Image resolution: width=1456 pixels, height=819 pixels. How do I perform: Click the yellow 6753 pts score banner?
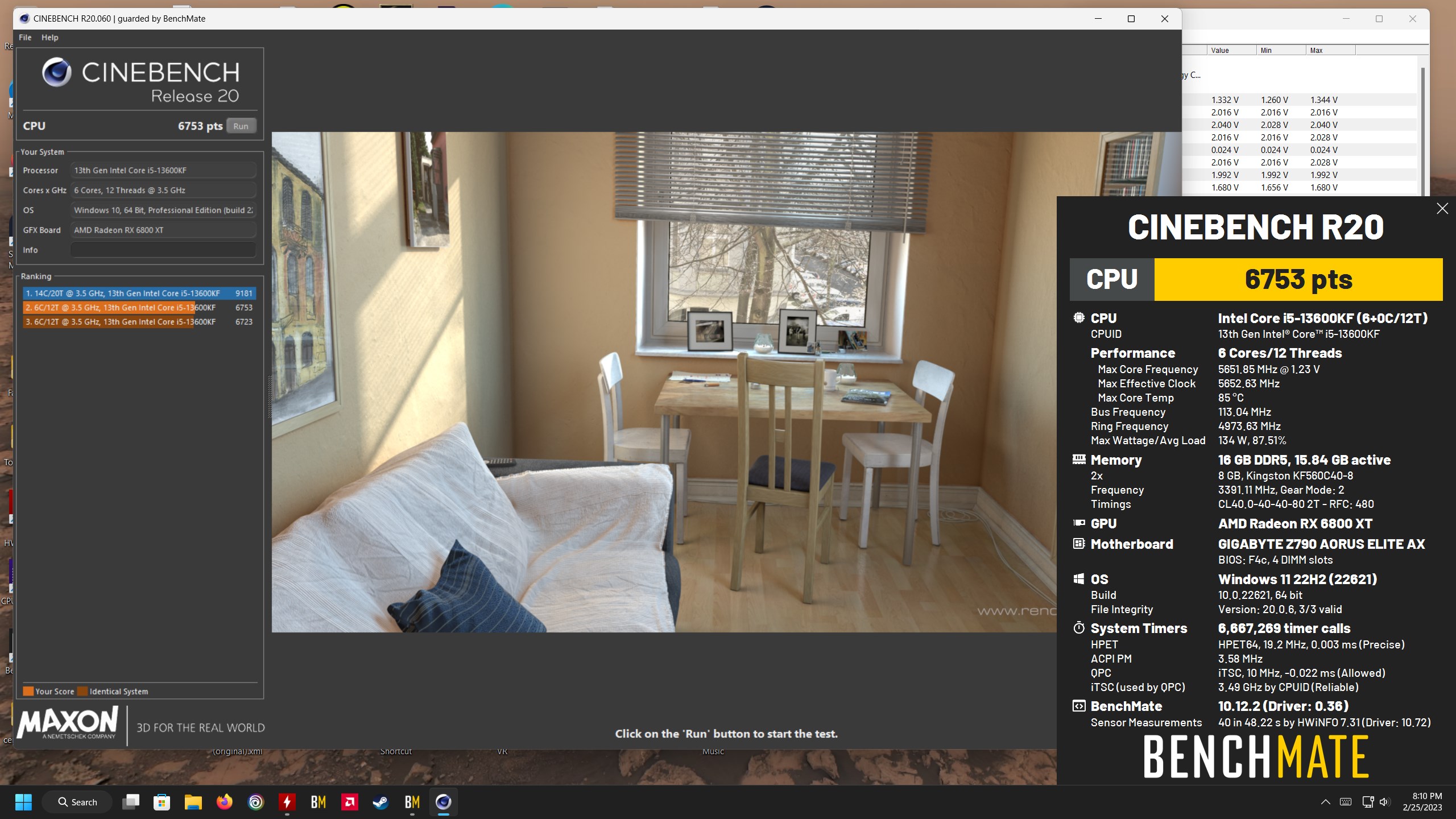coord(1298,279)
